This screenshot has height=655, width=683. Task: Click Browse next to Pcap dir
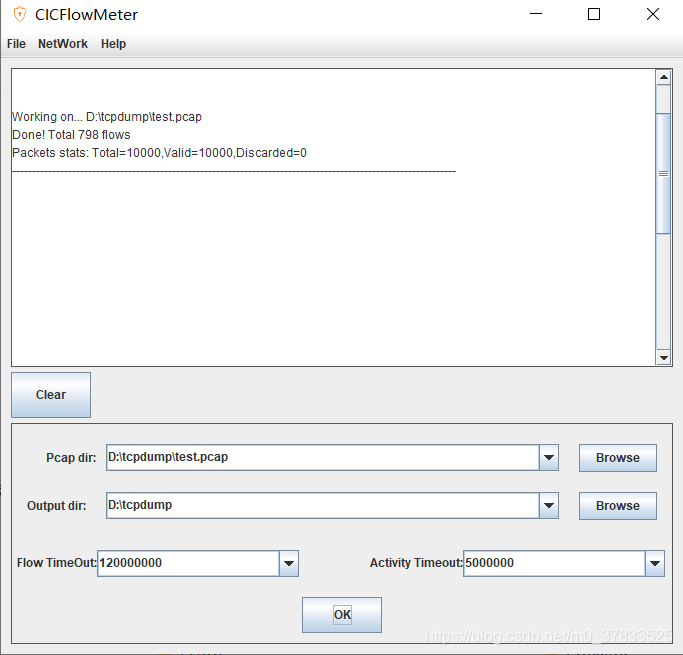click(617, 458)
